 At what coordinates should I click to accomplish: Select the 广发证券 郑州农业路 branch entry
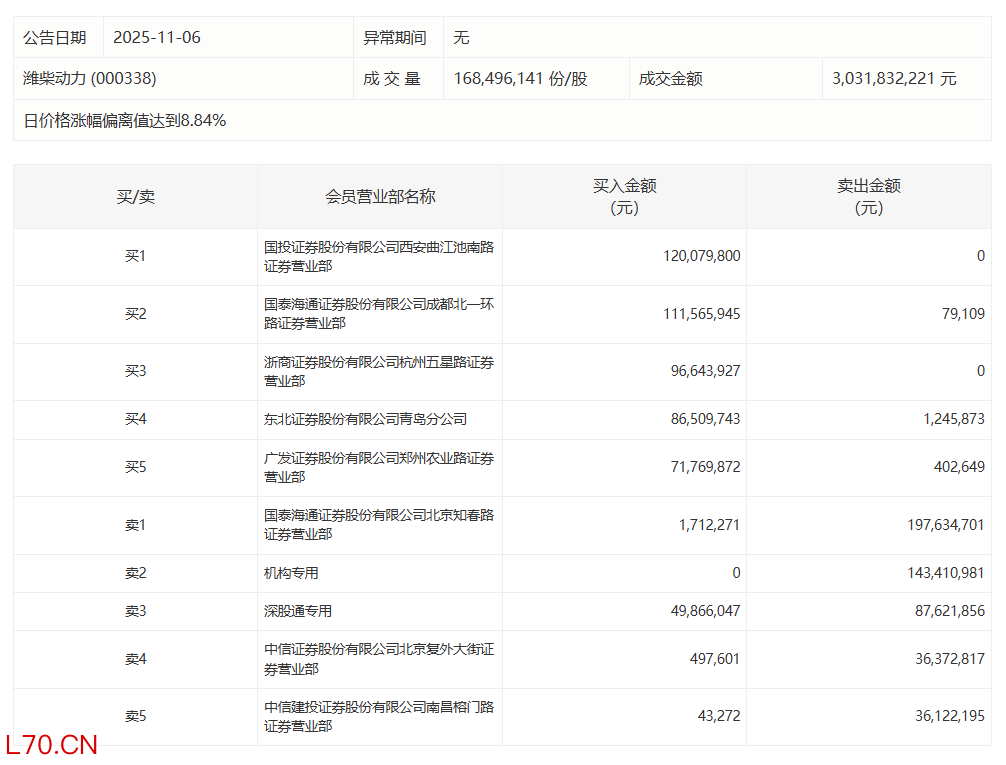pos(378,467)
